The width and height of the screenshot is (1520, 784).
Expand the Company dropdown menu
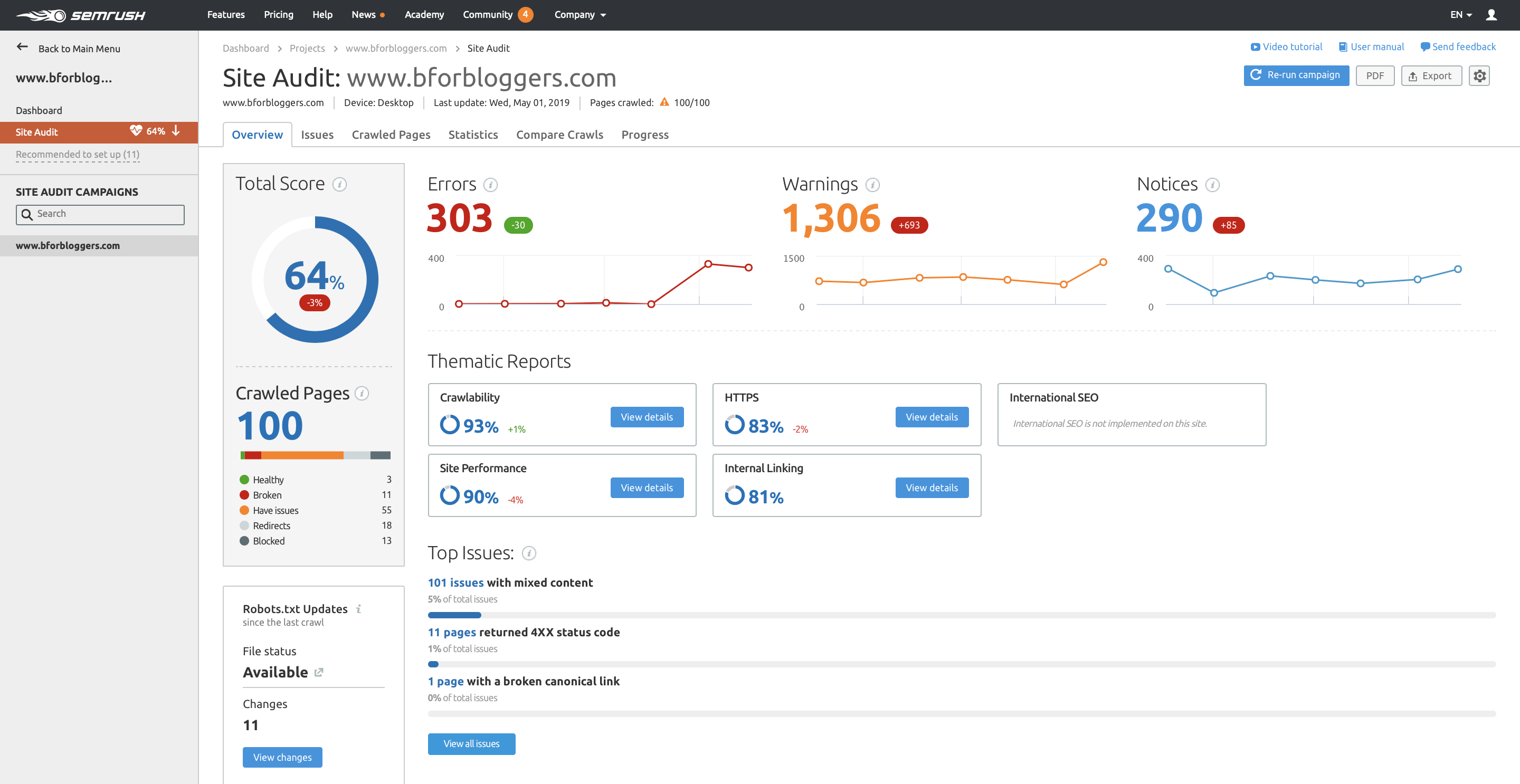coord(580,15)
